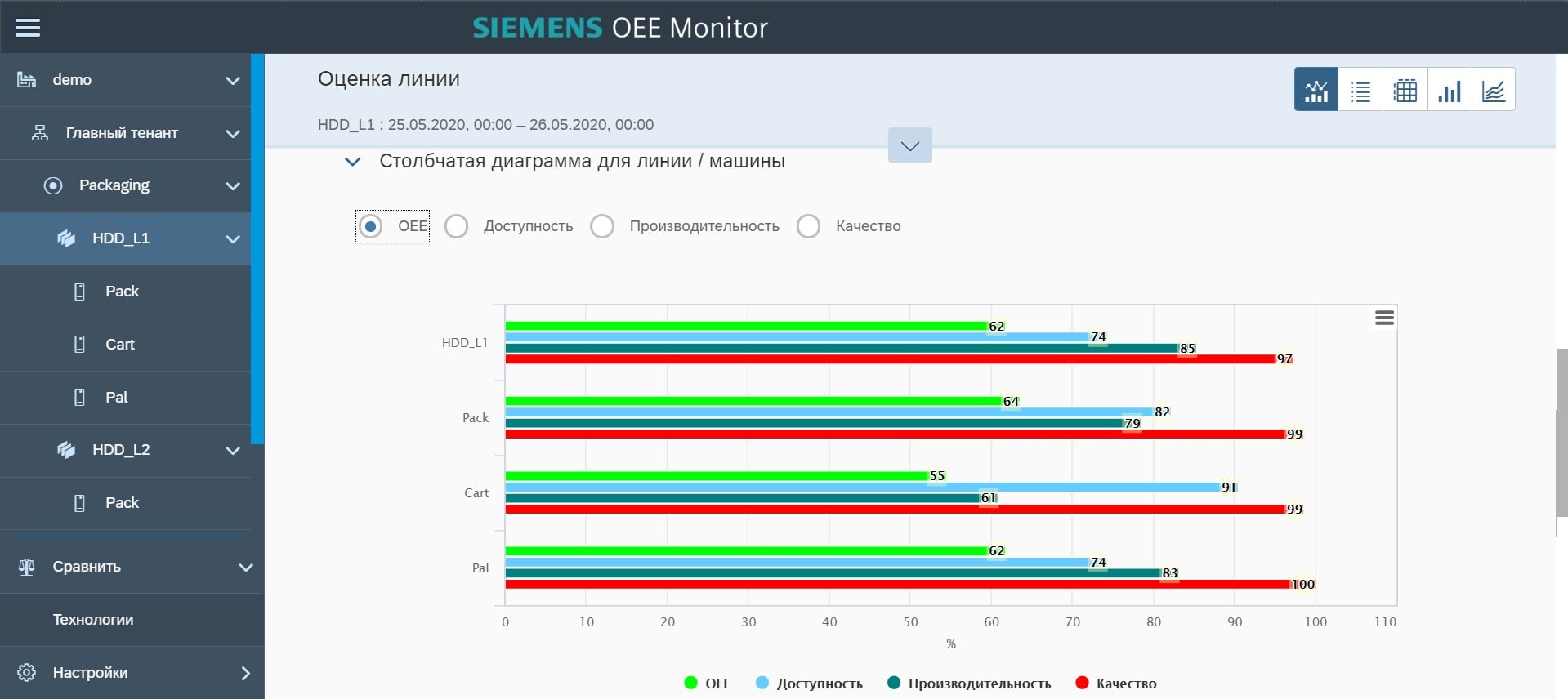Click the HDD_L1 green OEE bar
Screen dimensions: 1568x699
pos(746,326)
